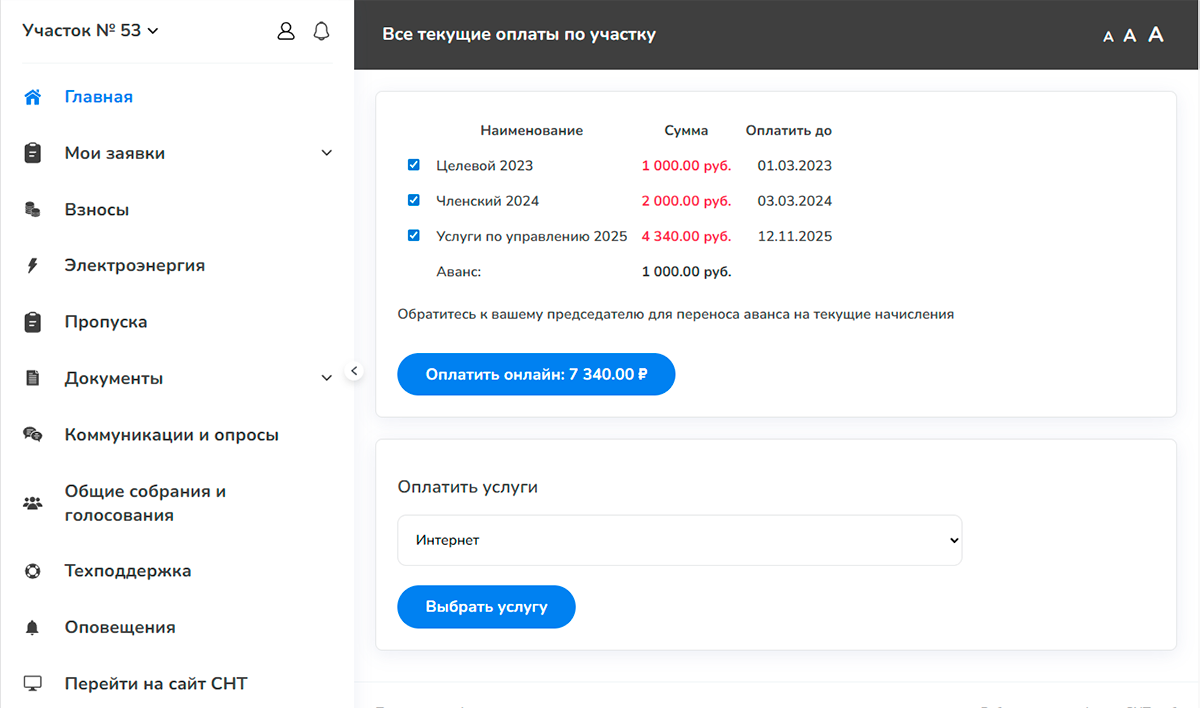Click the 4 340.00 руб. amount
The width and height of the screenshot is (1200, 708).
[x=686, y=237]
